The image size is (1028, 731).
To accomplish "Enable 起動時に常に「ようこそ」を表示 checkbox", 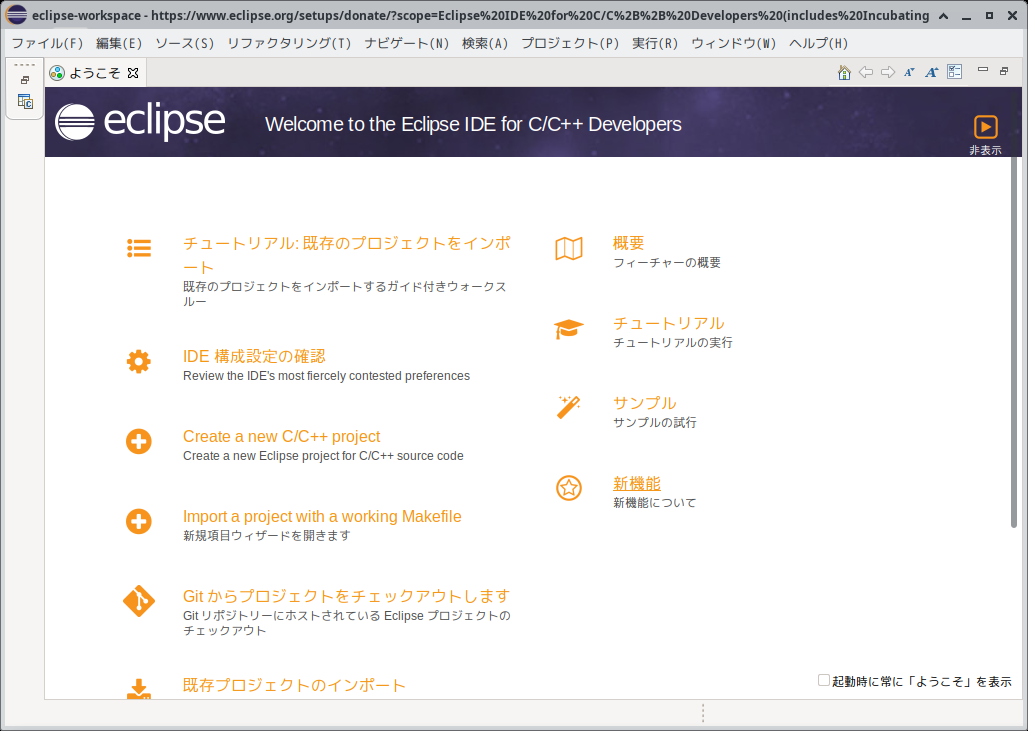I will (823, 681).
